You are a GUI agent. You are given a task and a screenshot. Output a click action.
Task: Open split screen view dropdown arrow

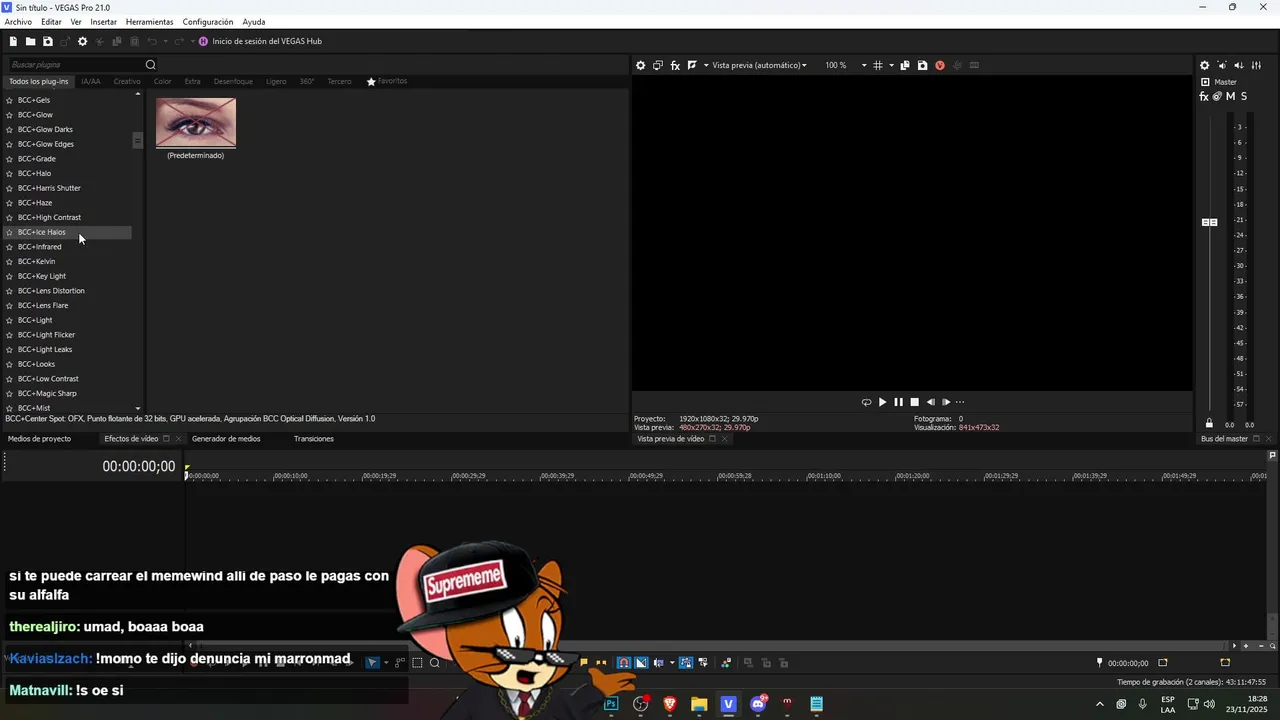[706, 65]
